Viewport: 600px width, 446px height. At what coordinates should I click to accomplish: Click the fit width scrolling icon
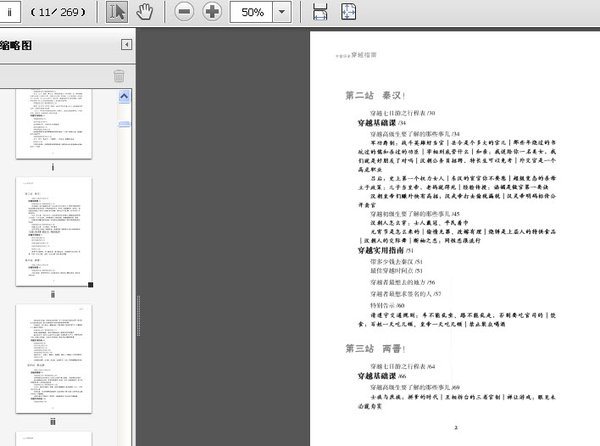pos(320,12)
